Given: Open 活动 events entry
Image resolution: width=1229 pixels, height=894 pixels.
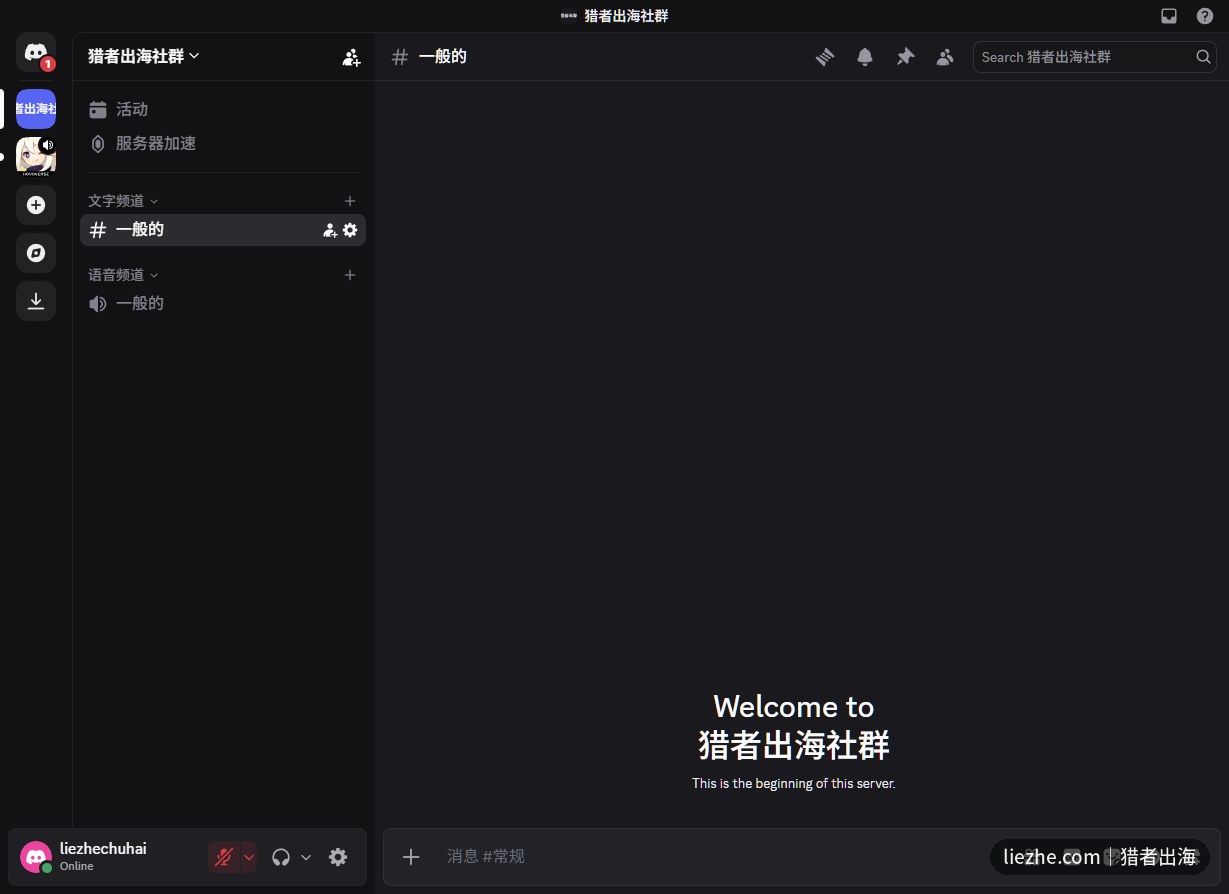Looking at the screenshot, I should (x=223, y=109).
